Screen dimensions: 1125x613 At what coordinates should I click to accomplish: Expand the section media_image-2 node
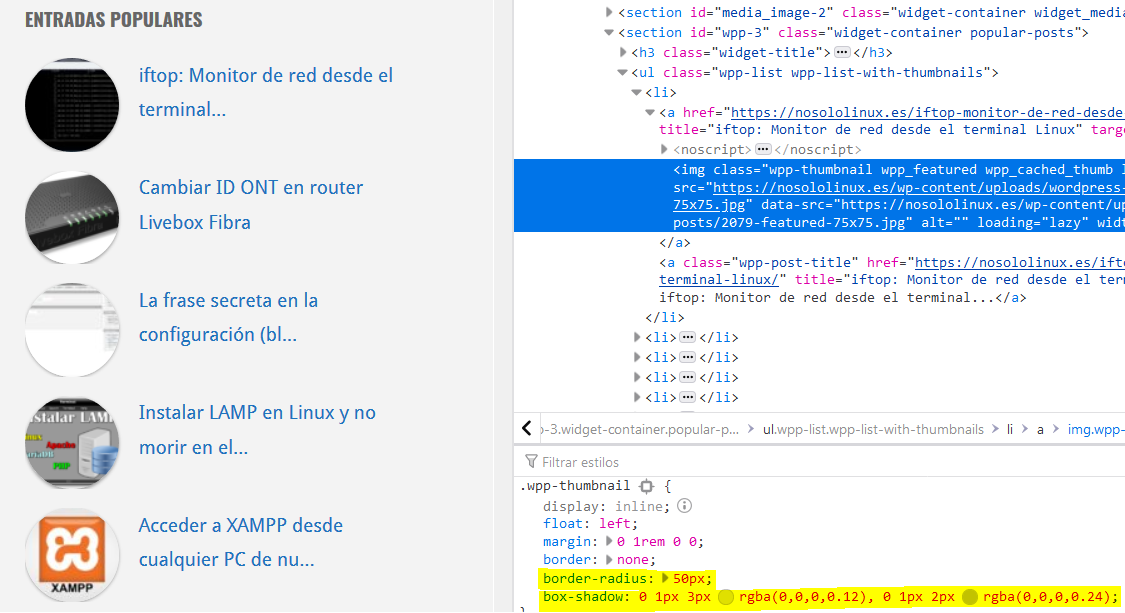[x=609, y=13]
